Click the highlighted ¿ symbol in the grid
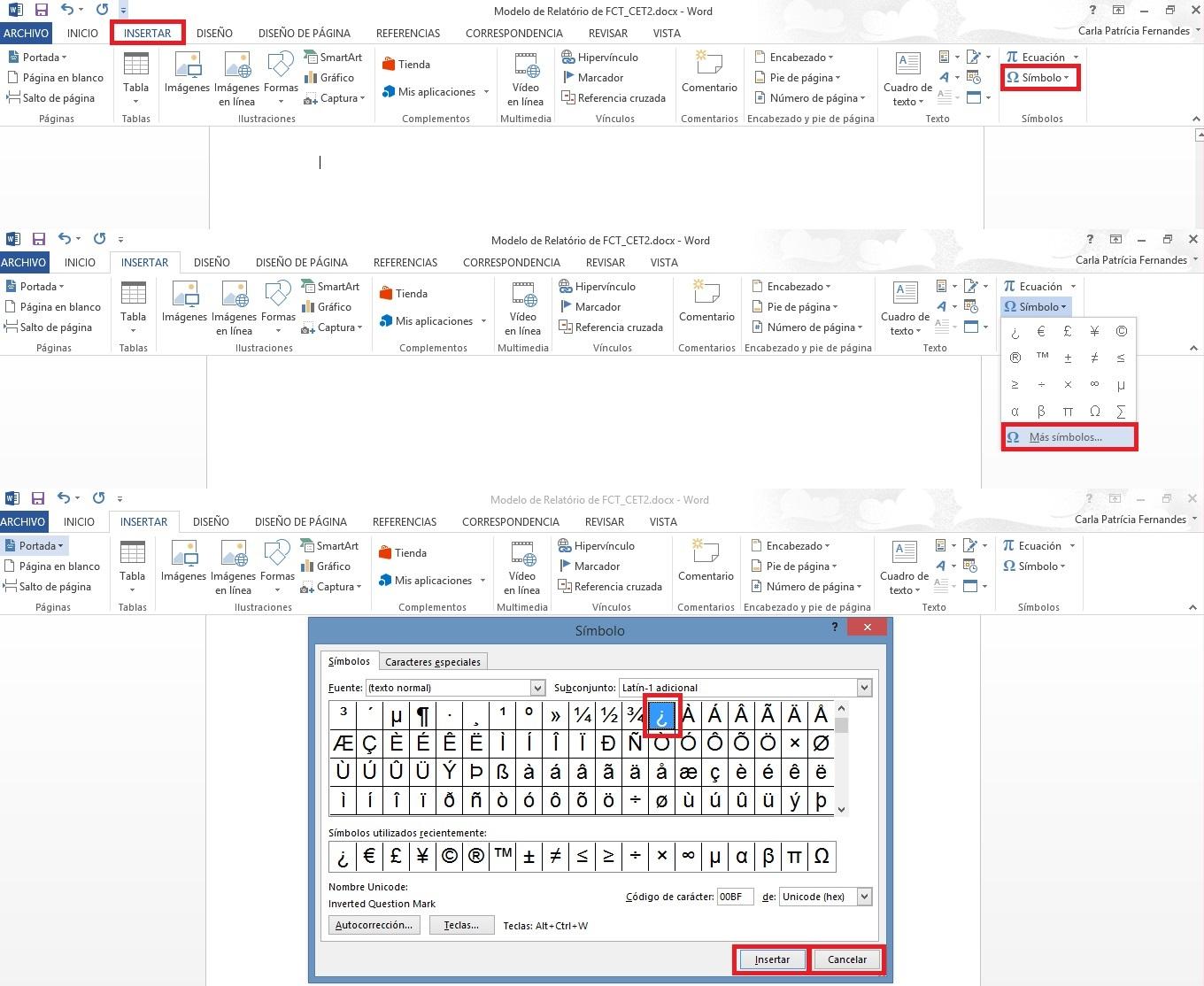The height and width of the screenshot is (986, 1204). pyautogui.click(x=661, y=715)
